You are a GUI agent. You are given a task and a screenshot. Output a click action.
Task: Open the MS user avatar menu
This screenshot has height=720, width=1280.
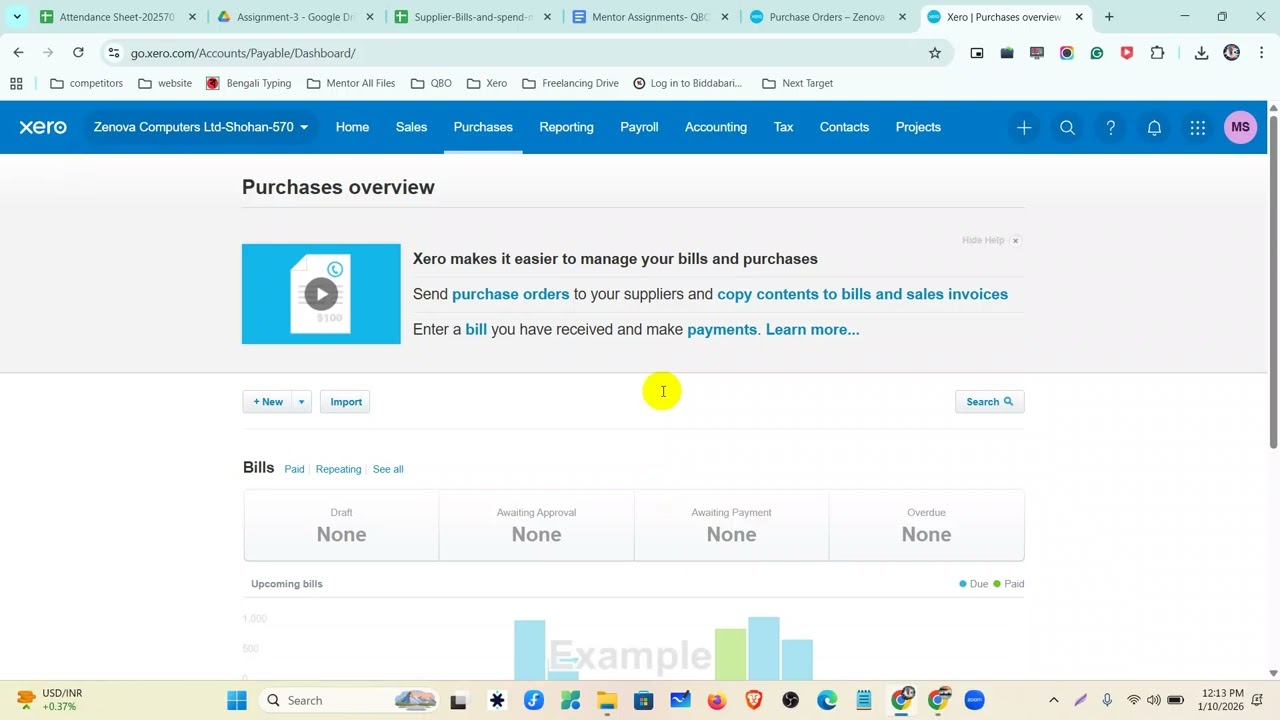(1240, 127)
